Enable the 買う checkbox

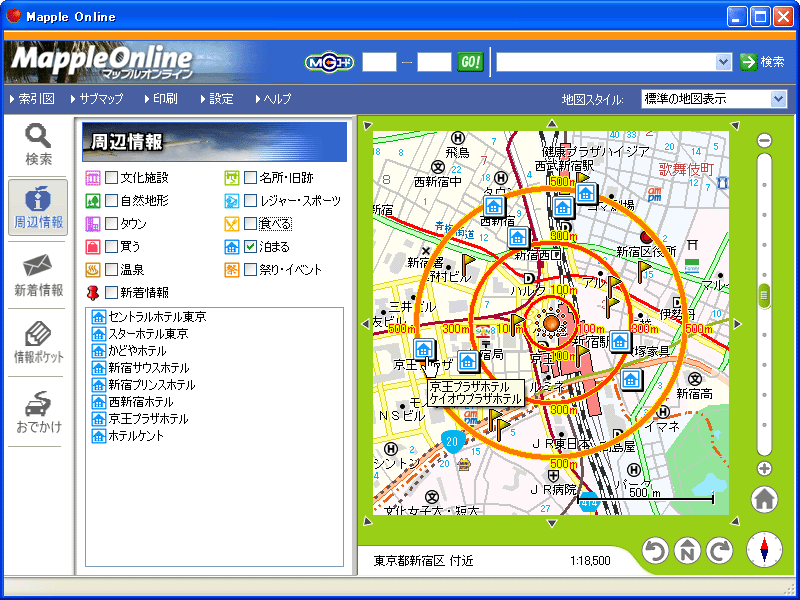[111, 246]
